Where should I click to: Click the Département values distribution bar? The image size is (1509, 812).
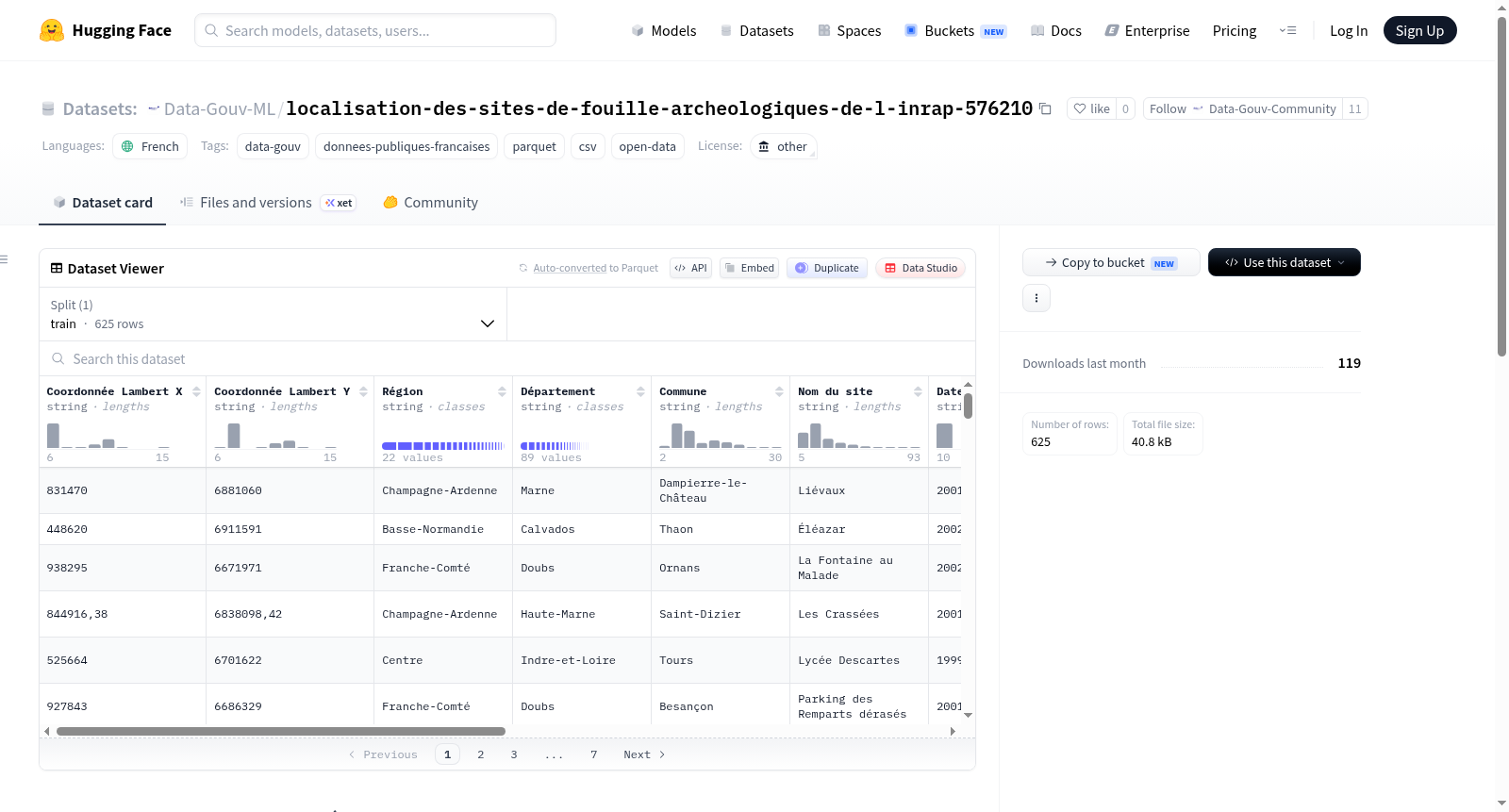pos(555,446)
